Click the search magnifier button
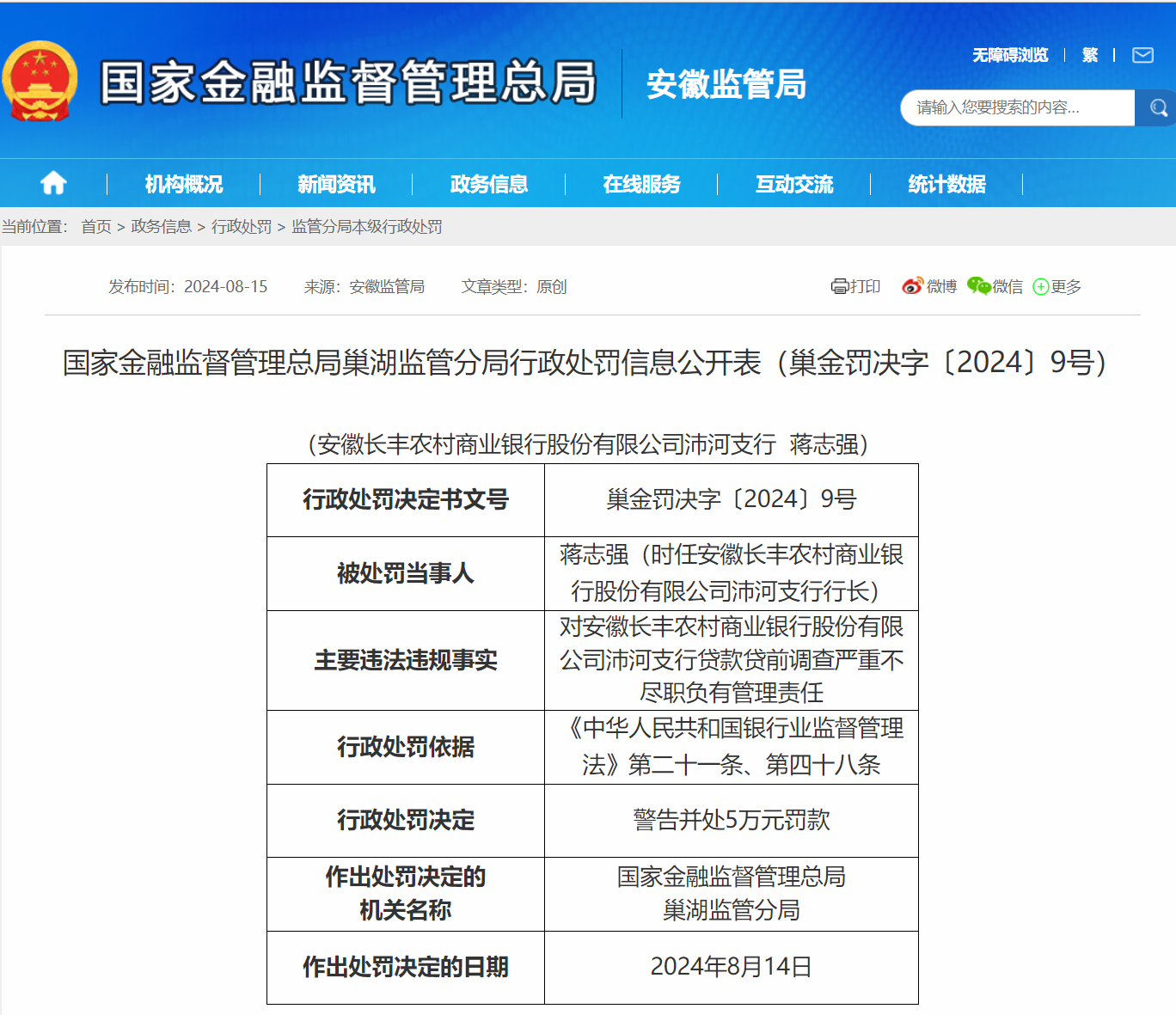 [1158, 107]
